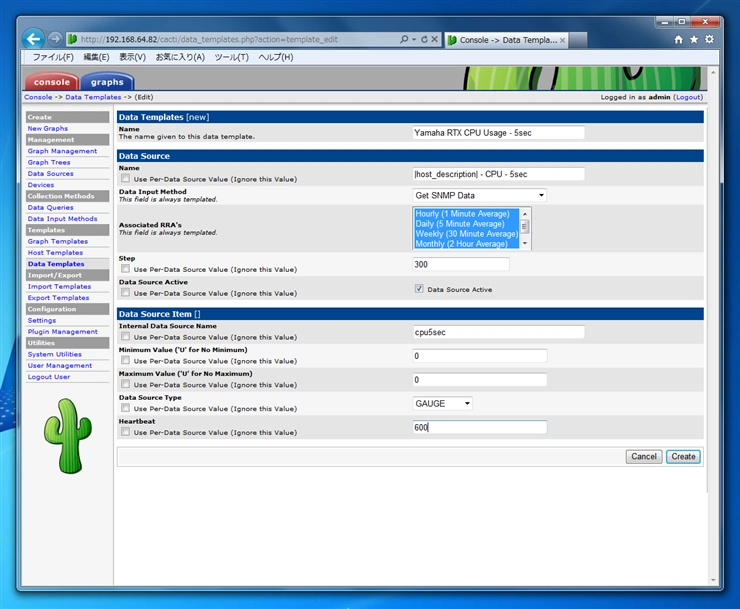Click the Step input field
This screenshot has width=740, height=609.
[461, 264]
